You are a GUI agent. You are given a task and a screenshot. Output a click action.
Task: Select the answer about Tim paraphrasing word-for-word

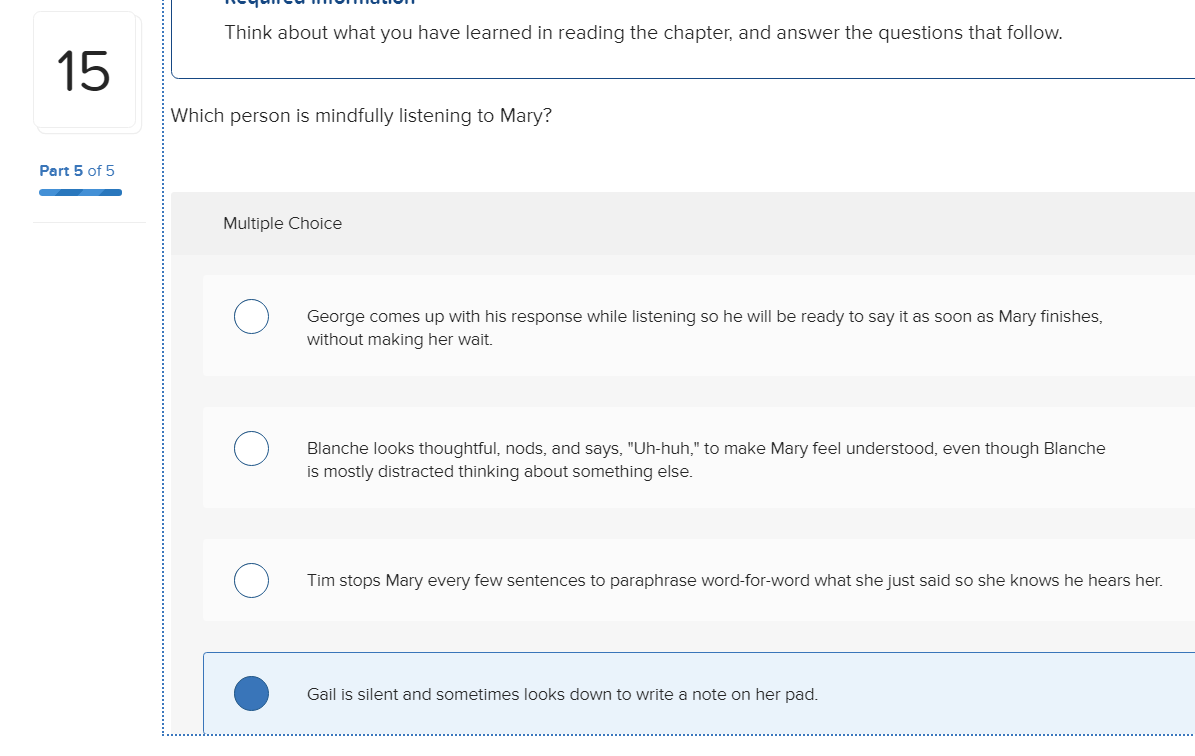coord(733,580)
